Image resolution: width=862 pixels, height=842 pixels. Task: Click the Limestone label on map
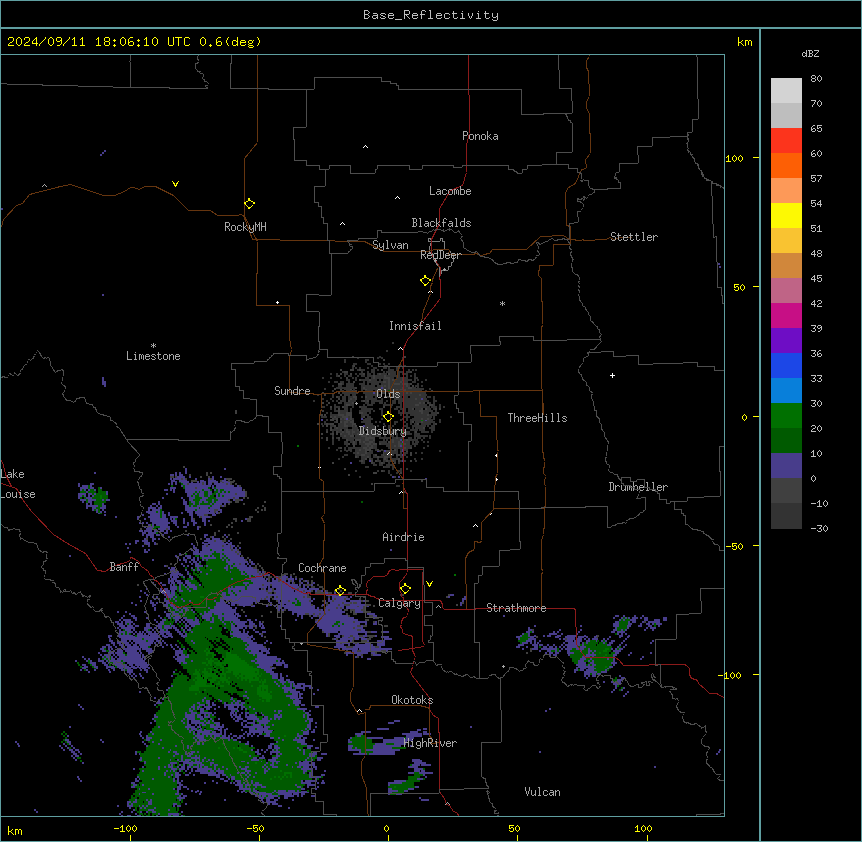[153, 356]
